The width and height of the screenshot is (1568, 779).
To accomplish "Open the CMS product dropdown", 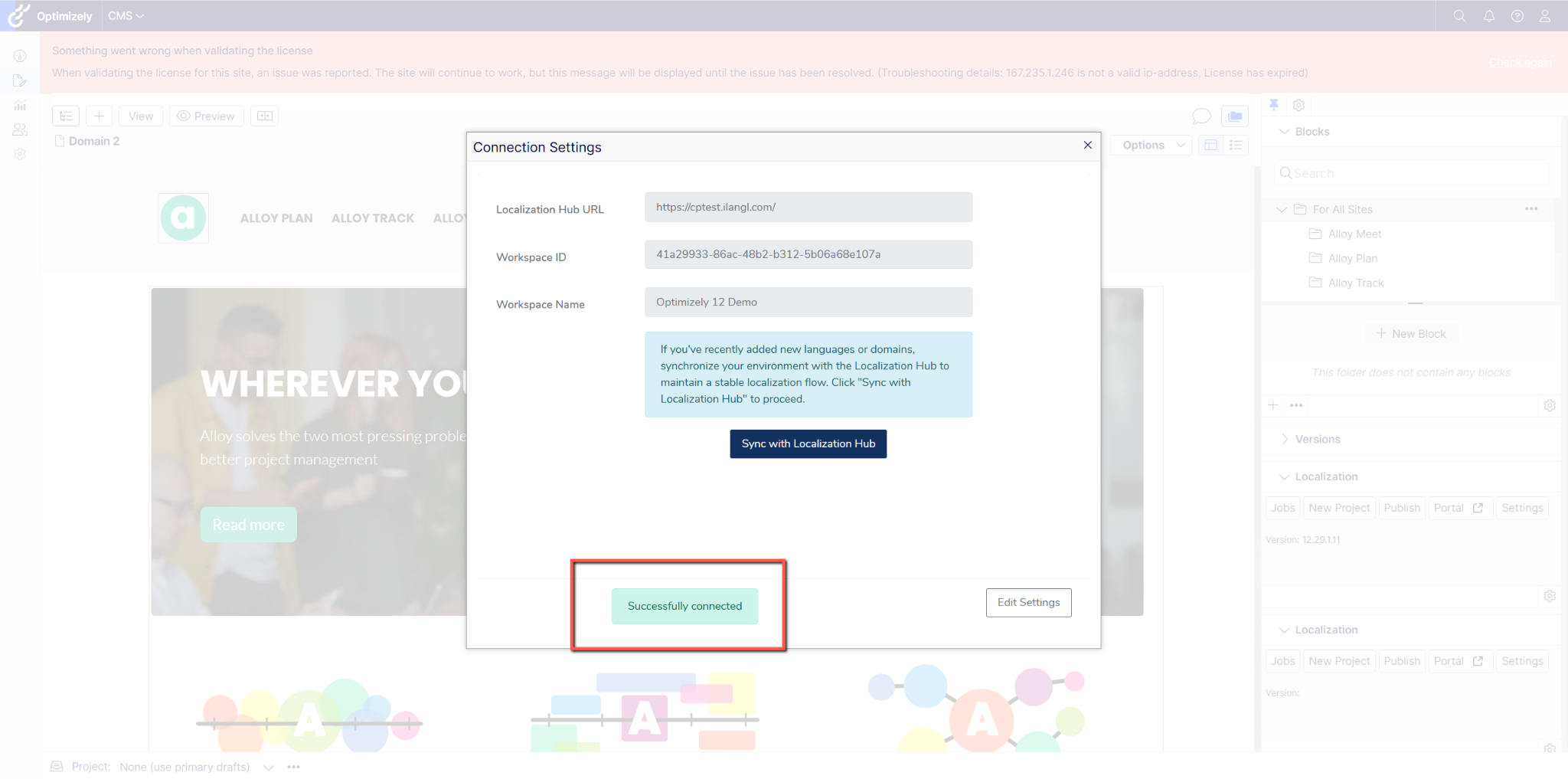I will (x=126, y=16).
